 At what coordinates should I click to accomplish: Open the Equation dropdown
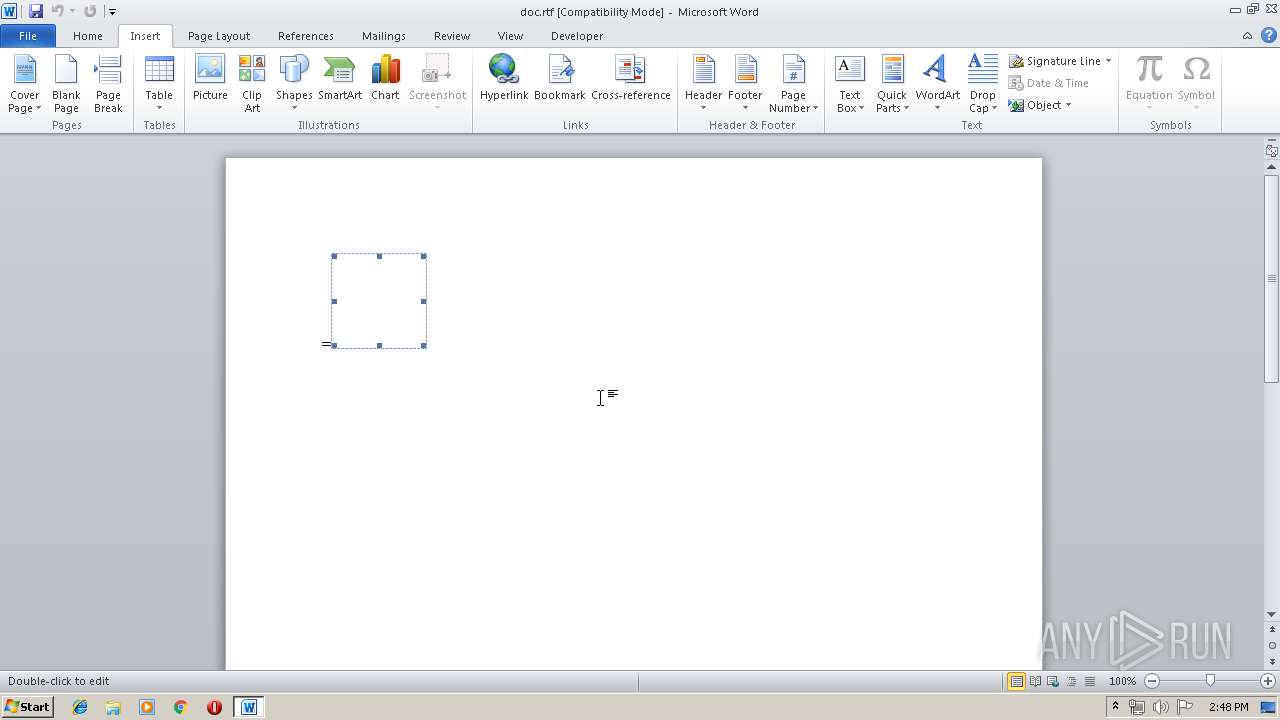pyautogui.click(x=1149, y=84)
